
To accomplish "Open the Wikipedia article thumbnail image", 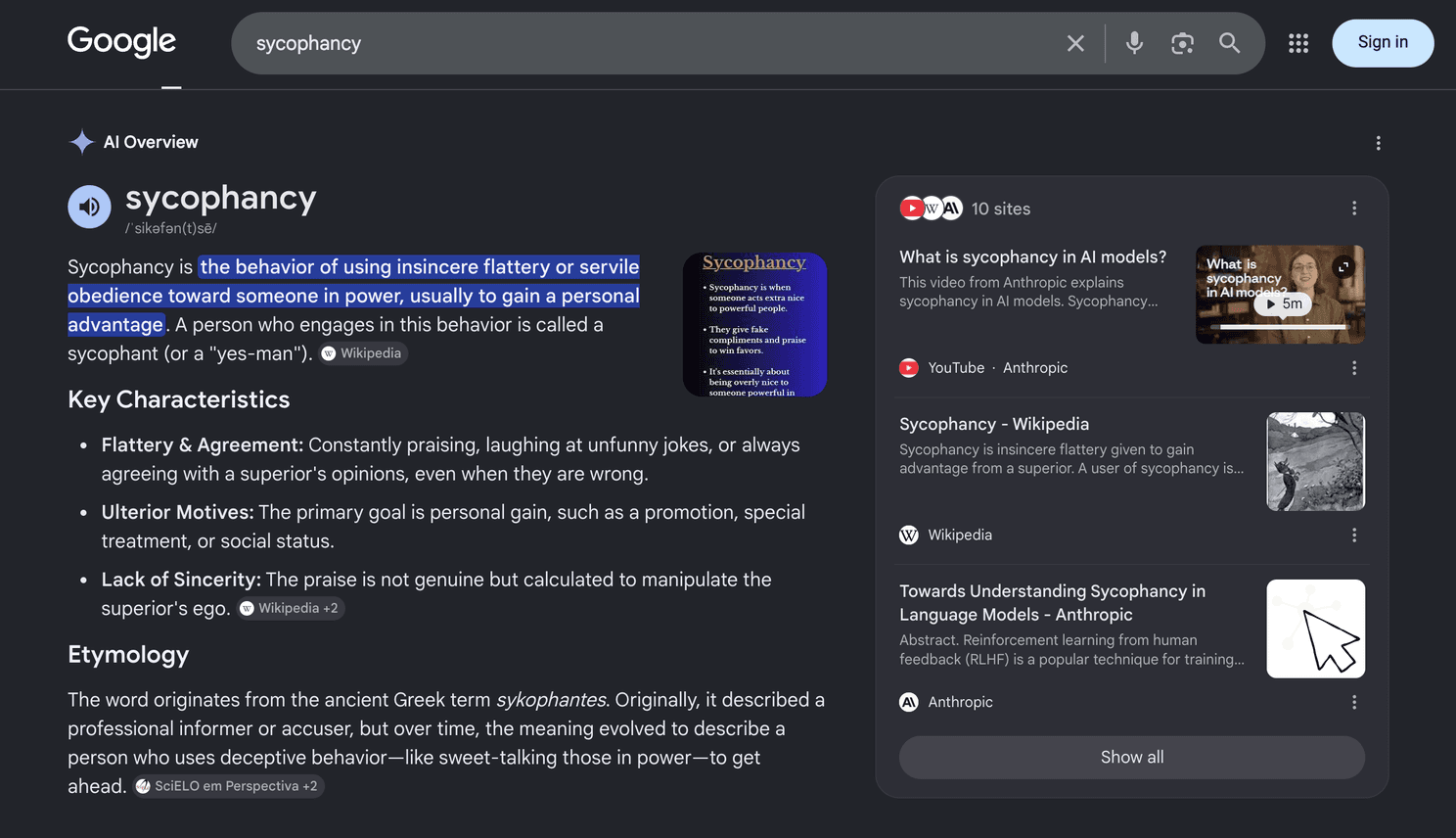I will 1315,461.
